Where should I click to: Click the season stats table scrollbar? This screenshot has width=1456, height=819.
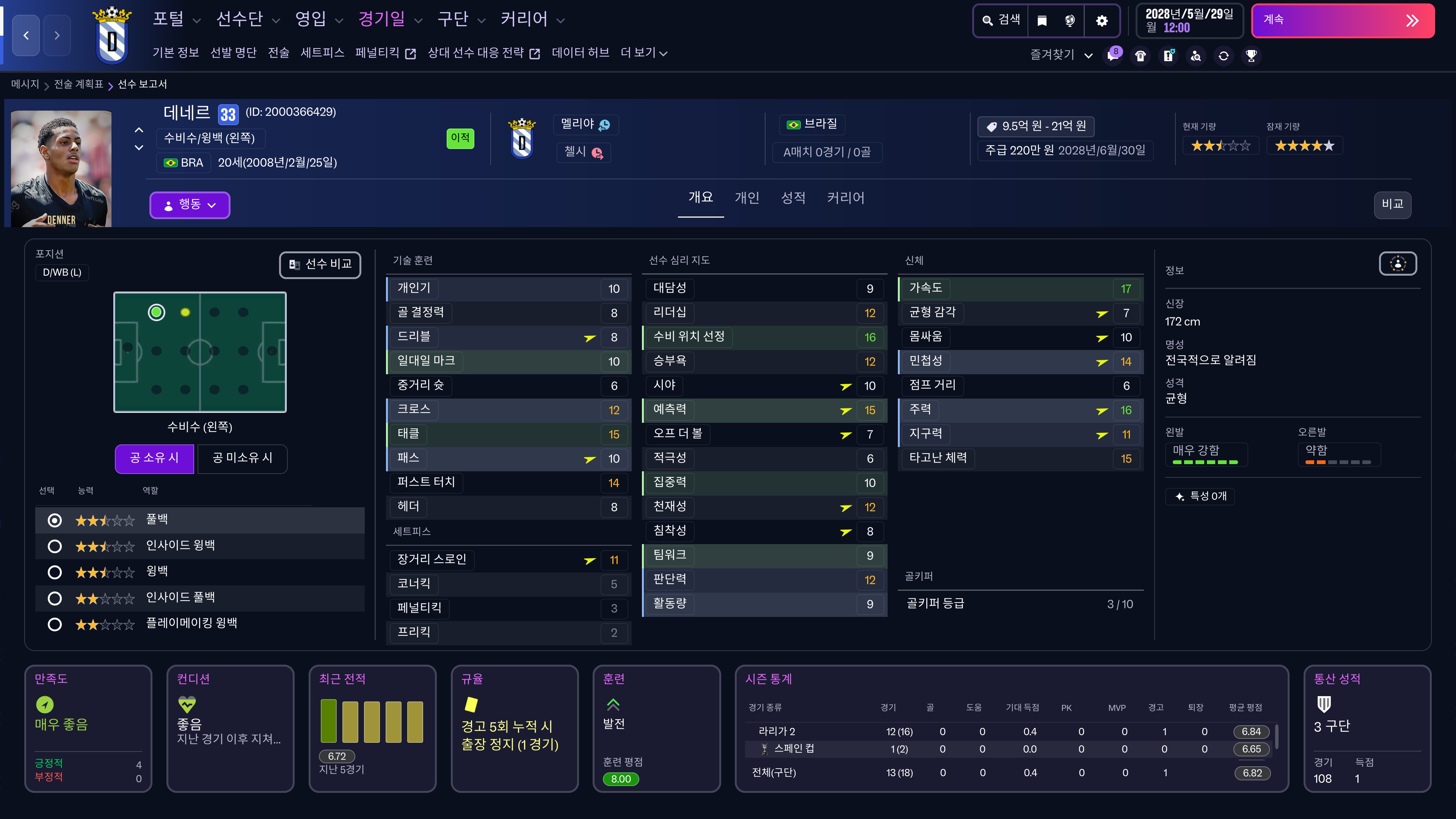[x=1276, y=737]
